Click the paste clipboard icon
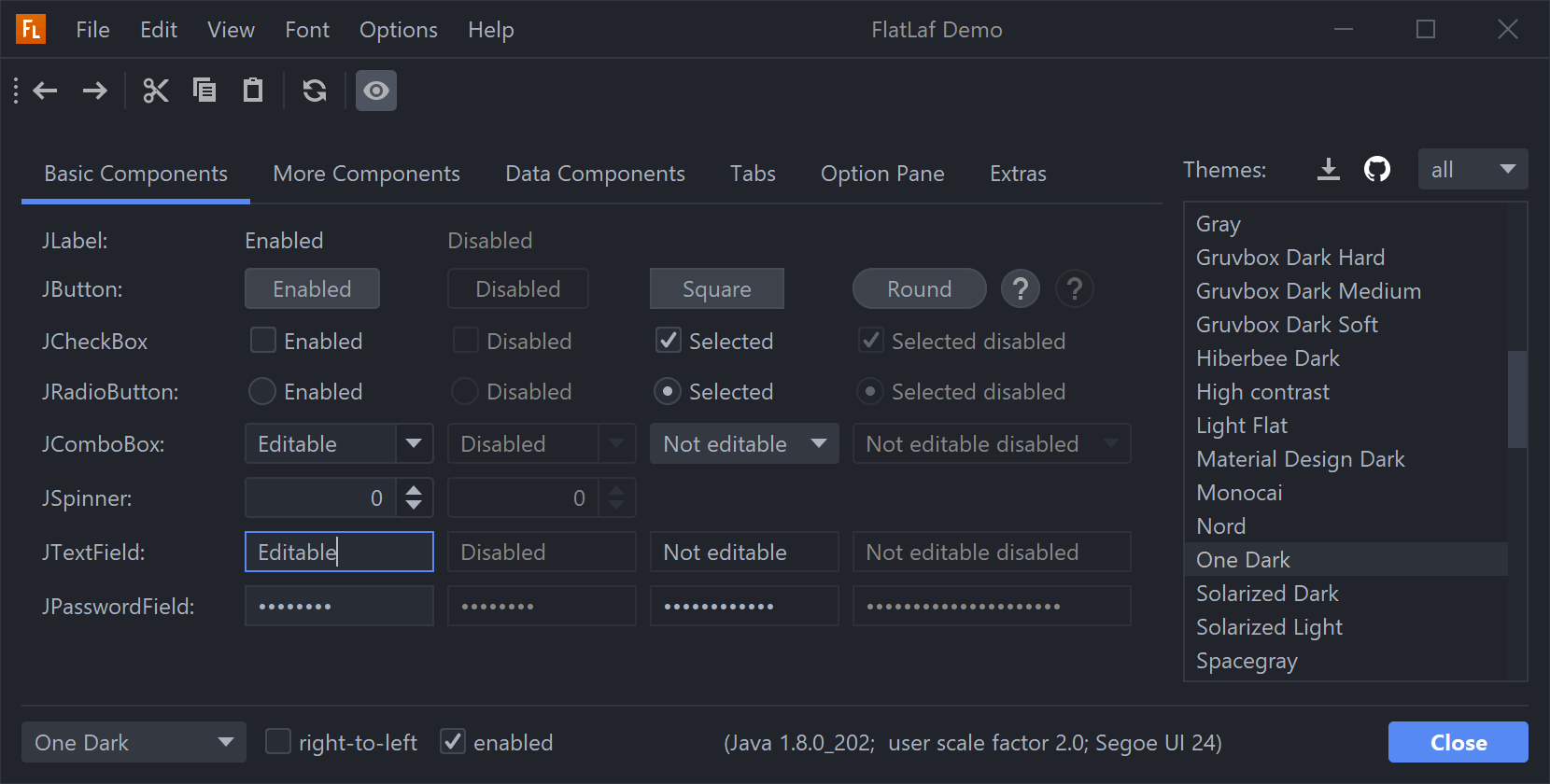The height and width of the screenshot is (784, 1550). (x=253, y=91)
